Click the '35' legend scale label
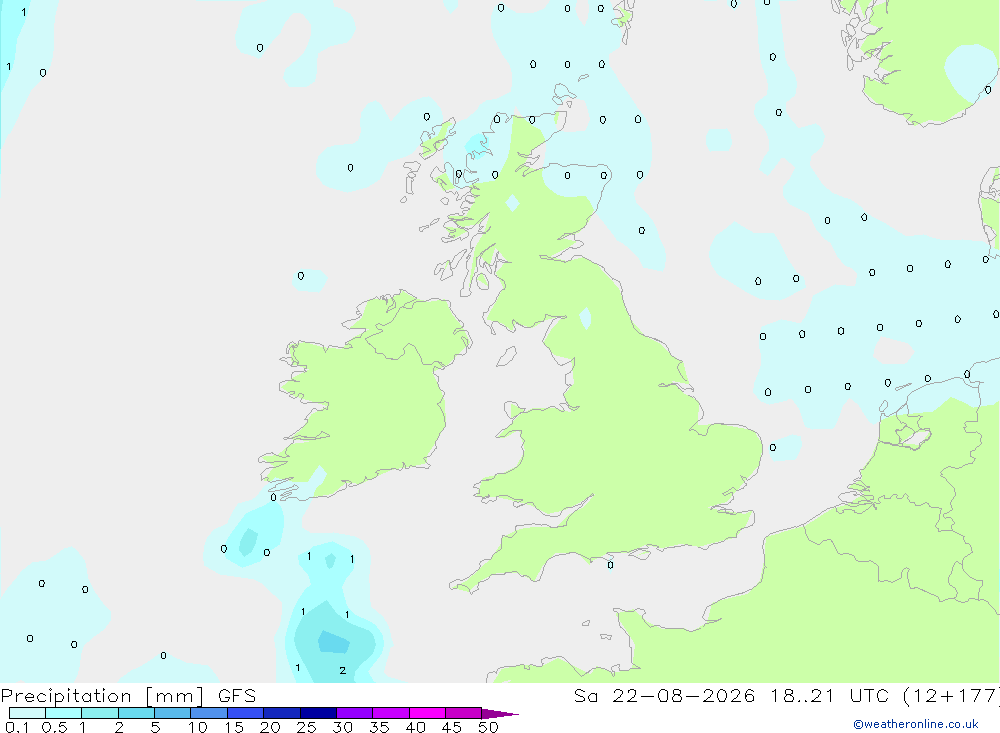 379,727
